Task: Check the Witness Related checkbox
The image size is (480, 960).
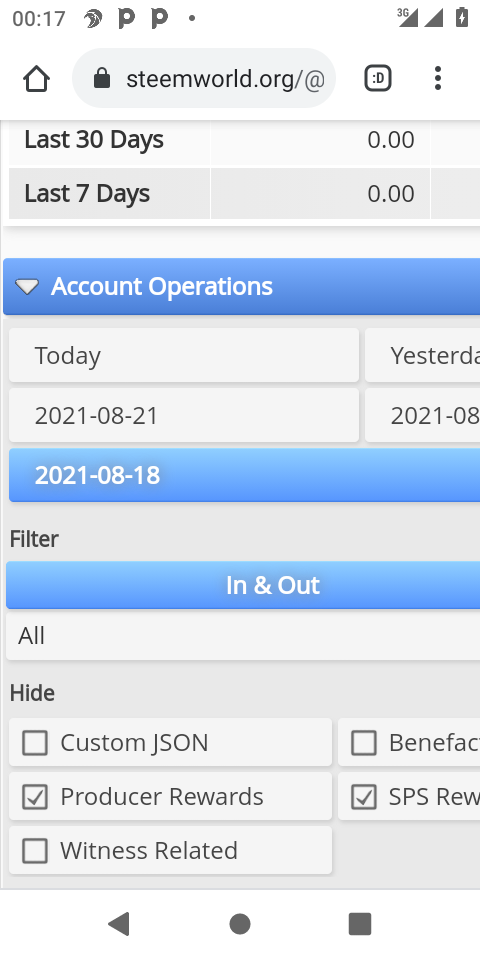Action: click(x=35, y=851)
